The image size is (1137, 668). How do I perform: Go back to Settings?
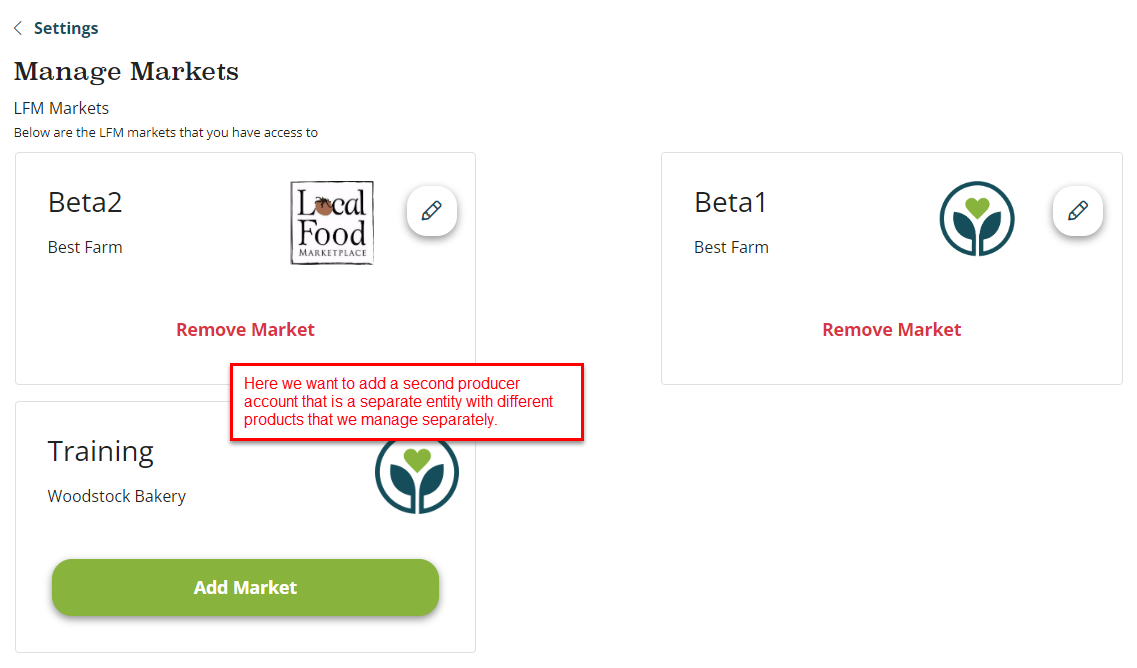tap(66, 28)
